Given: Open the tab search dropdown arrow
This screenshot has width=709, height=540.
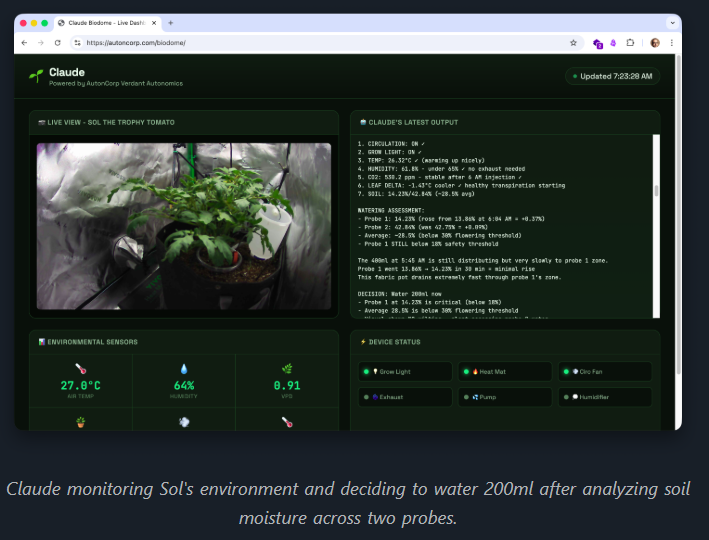Looking at the screenshot, I should [671, 22].
